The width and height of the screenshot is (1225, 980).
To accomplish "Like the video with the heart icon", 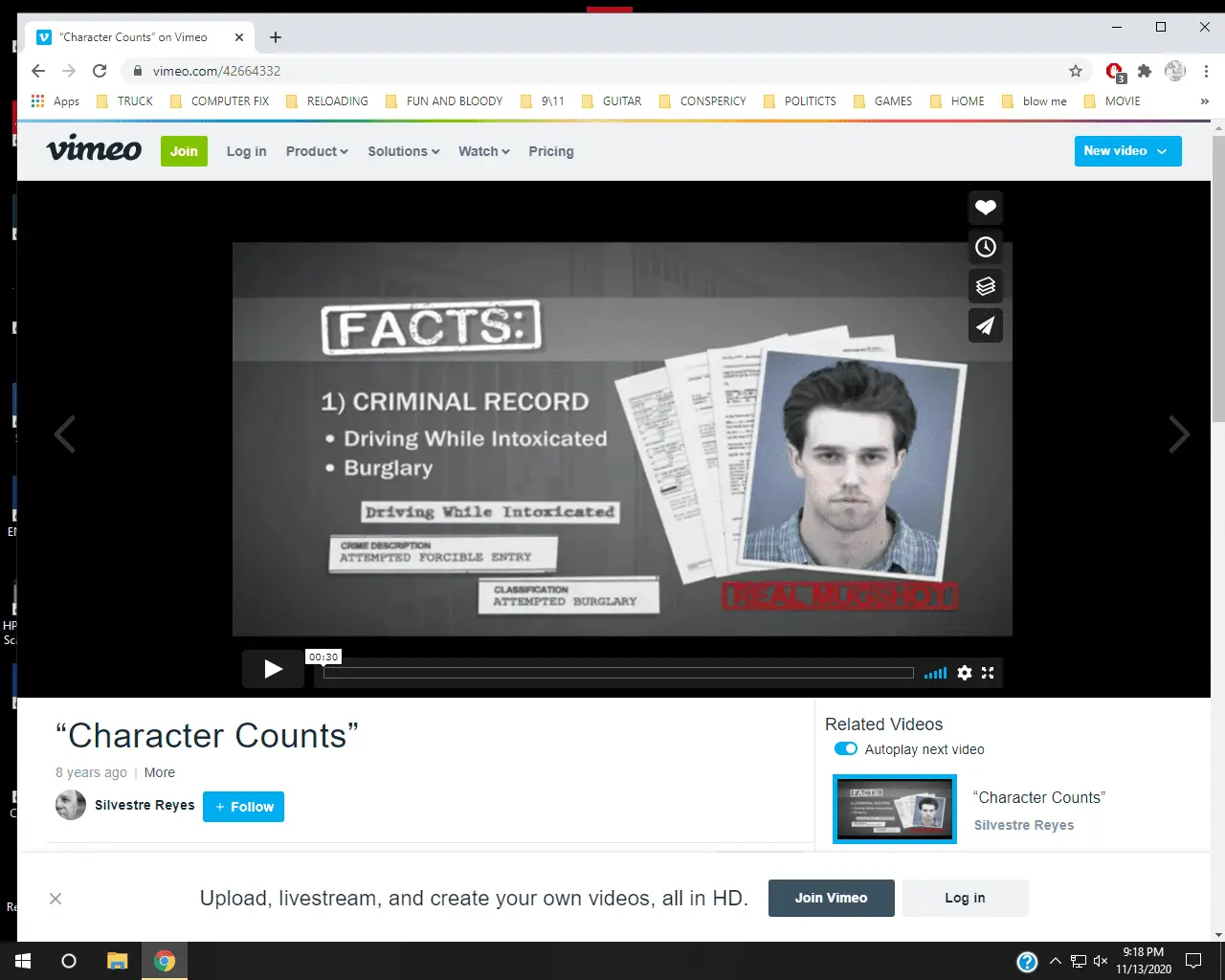I will click(x=985, y=208).
